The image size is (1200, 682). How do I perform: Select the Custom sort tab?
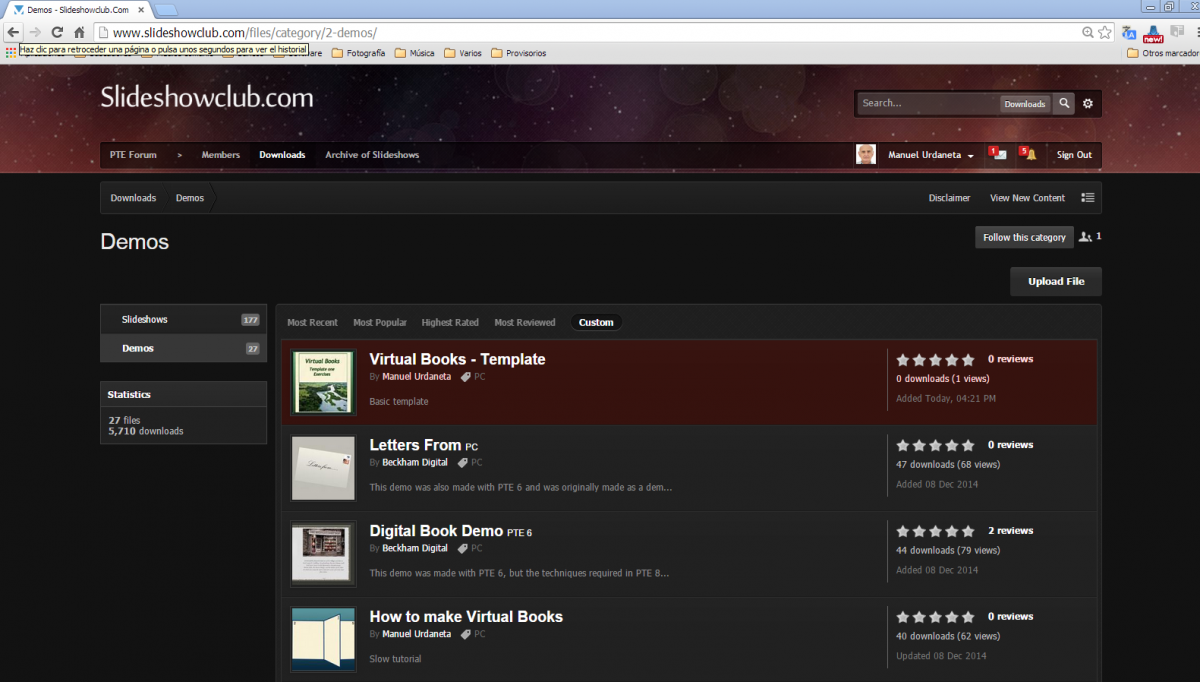596,322
